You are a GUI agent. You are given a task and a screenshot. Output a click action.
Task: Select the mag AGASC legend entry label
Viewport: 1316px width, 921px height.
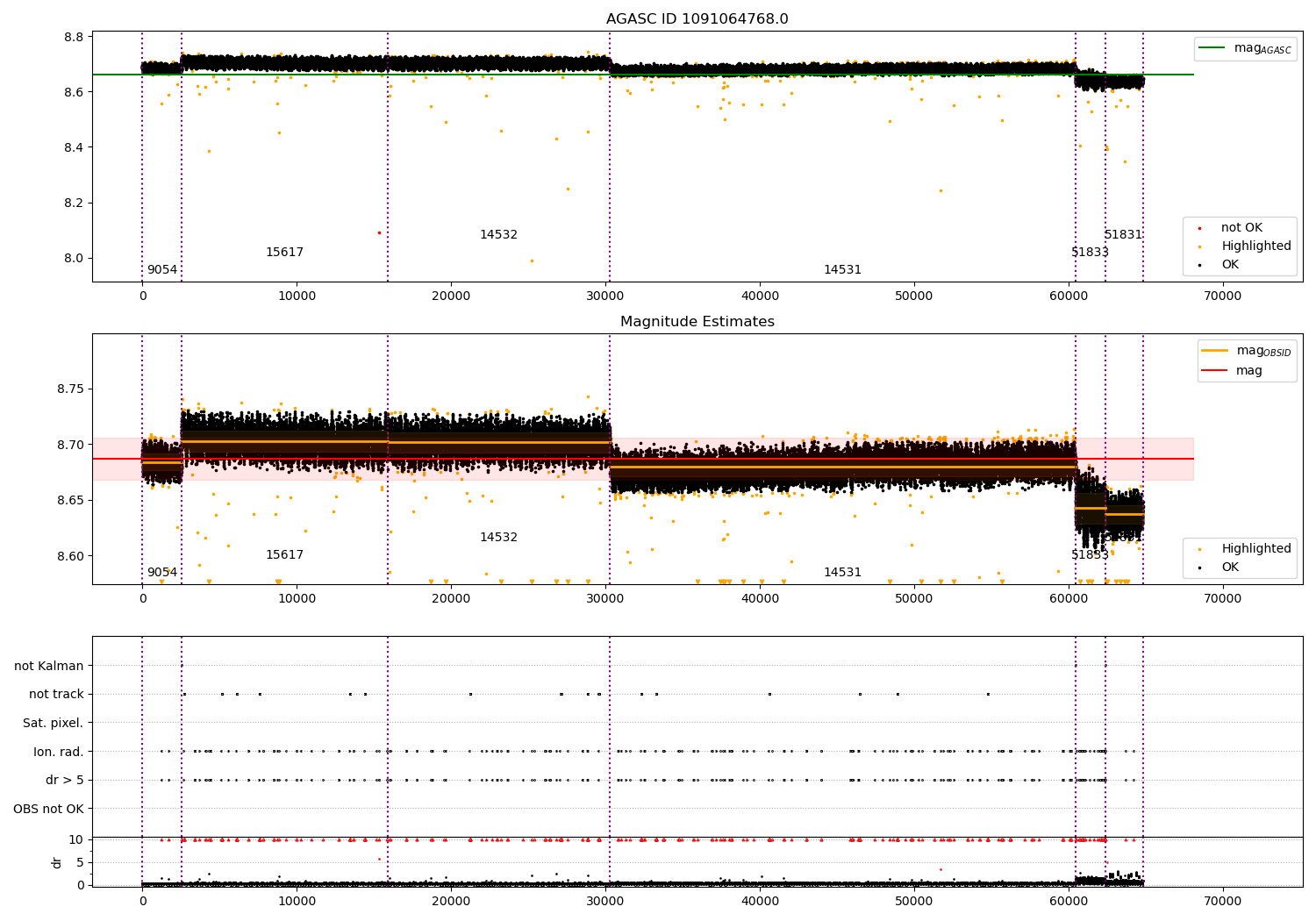[x=1262, y=48]
